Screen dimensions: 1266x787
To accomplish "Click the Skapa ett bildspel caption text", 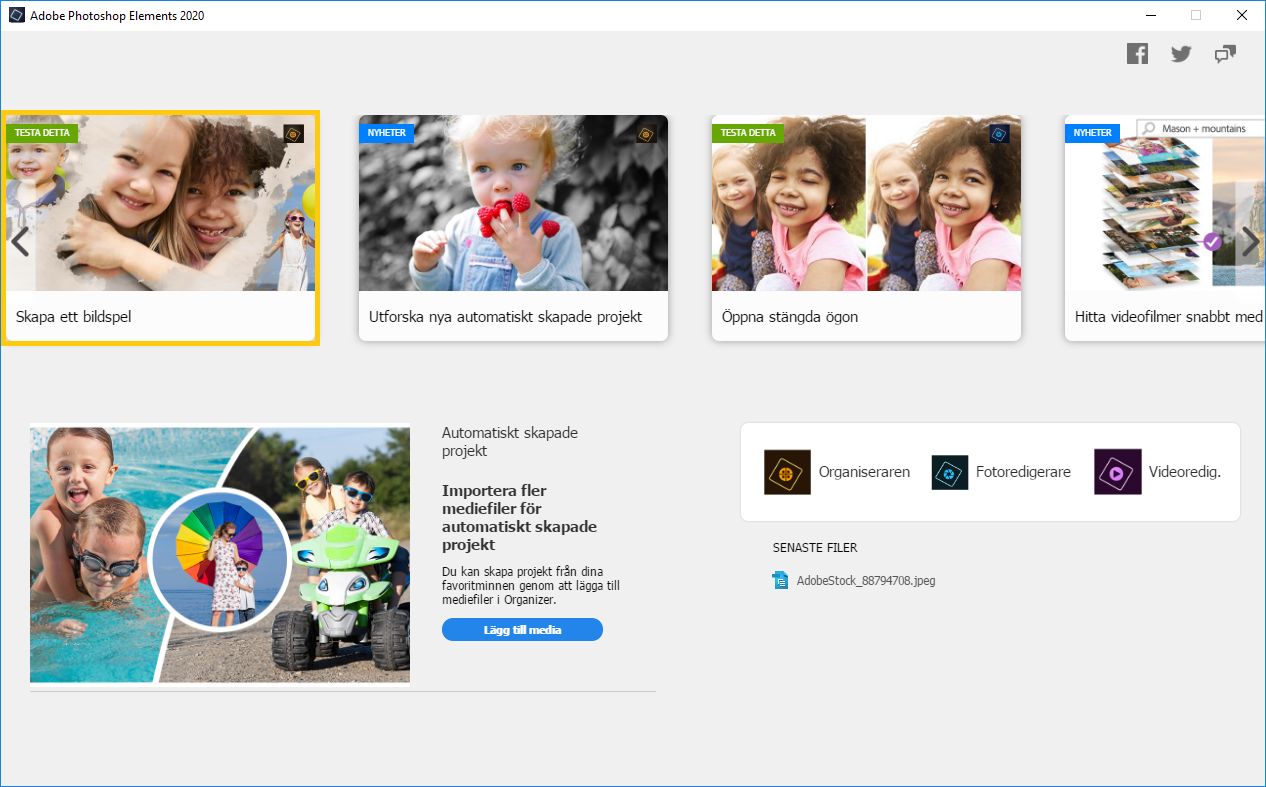I will pos(74,317).
